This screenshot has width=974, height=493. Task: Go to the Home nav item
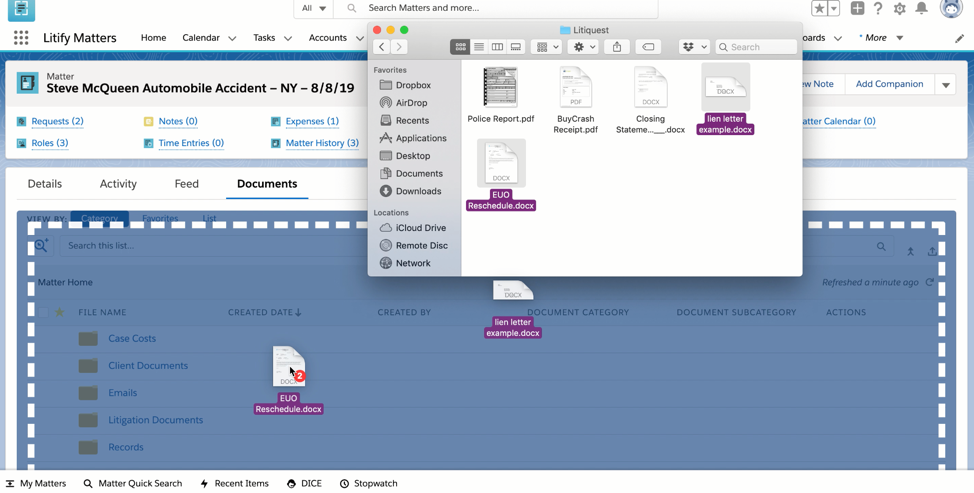[x=153, y=38]
